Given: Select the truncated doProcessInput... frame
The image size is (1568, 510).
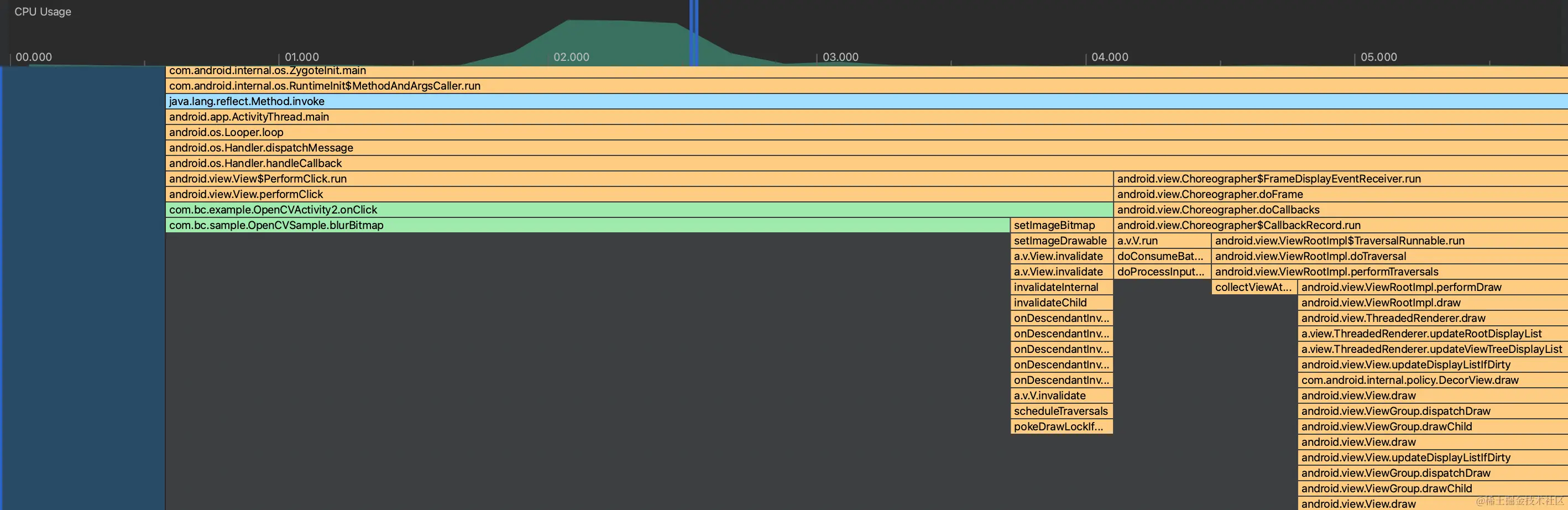Looking at the screenshot, I should tap(1162, 272).
